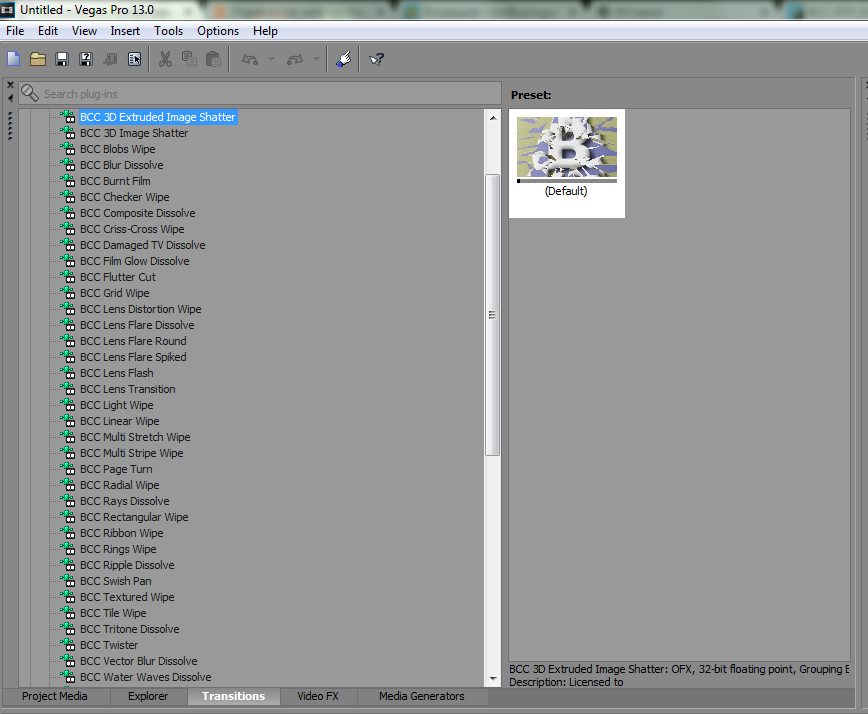868x714 pixels.
Task: Open the Undo history dropdown arrow
Action: (x=271, y=59)
